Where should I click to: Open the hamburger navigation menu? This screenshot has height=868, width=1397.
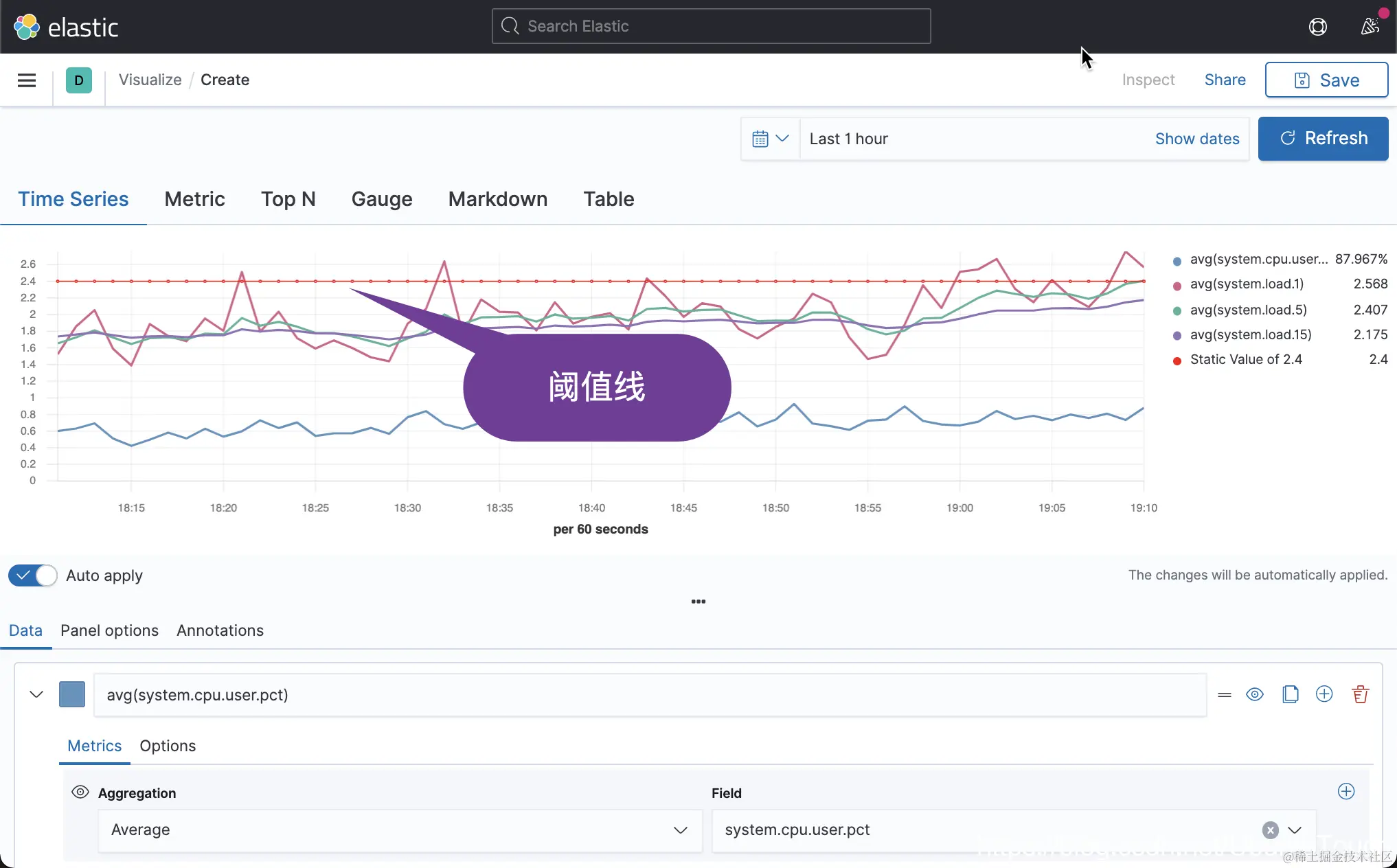[x=27, y=80]
